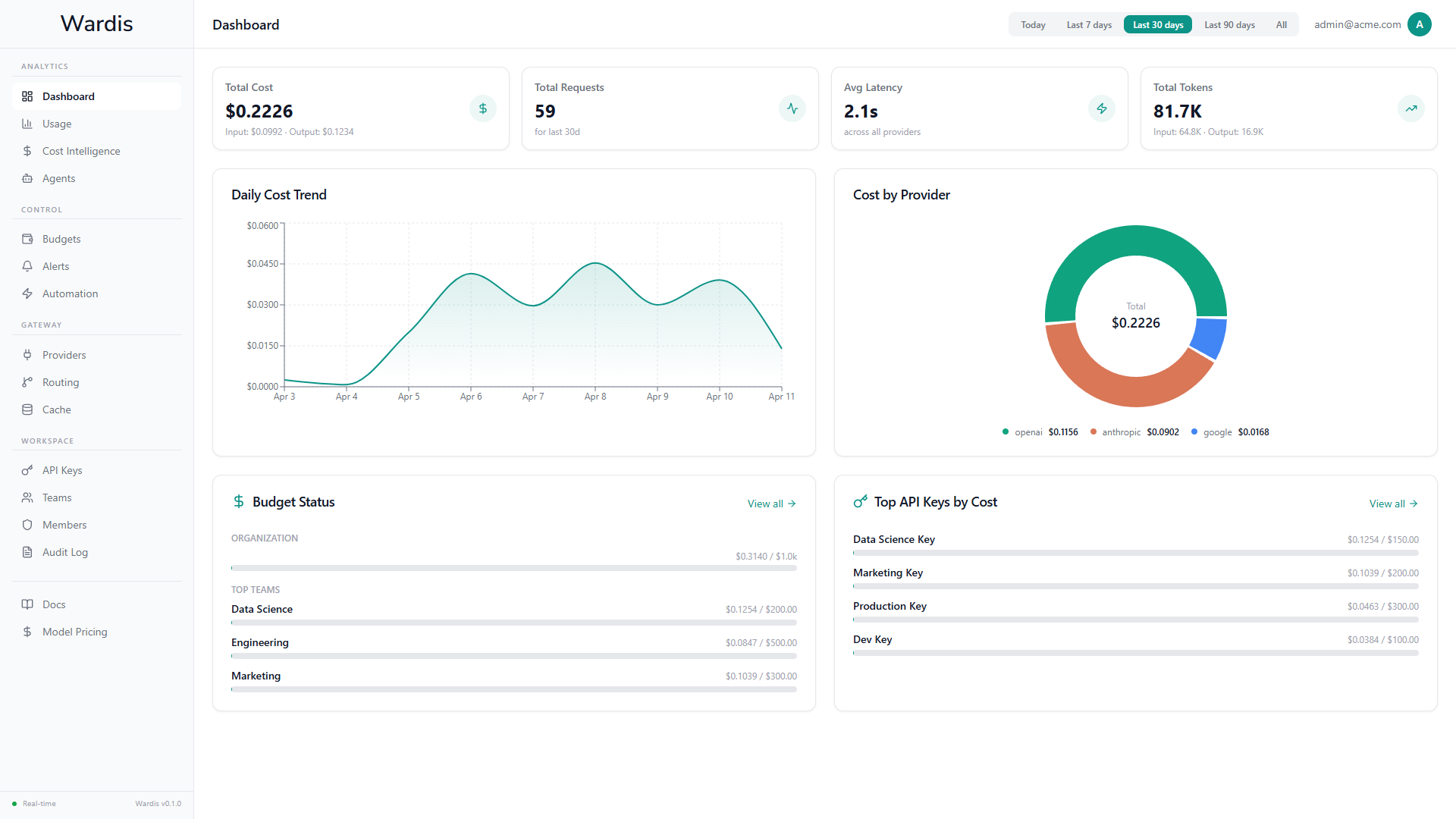1456x819 pixels.
Task: Click the admin@acme.com account label
Action: click(x=1357, y=24)
